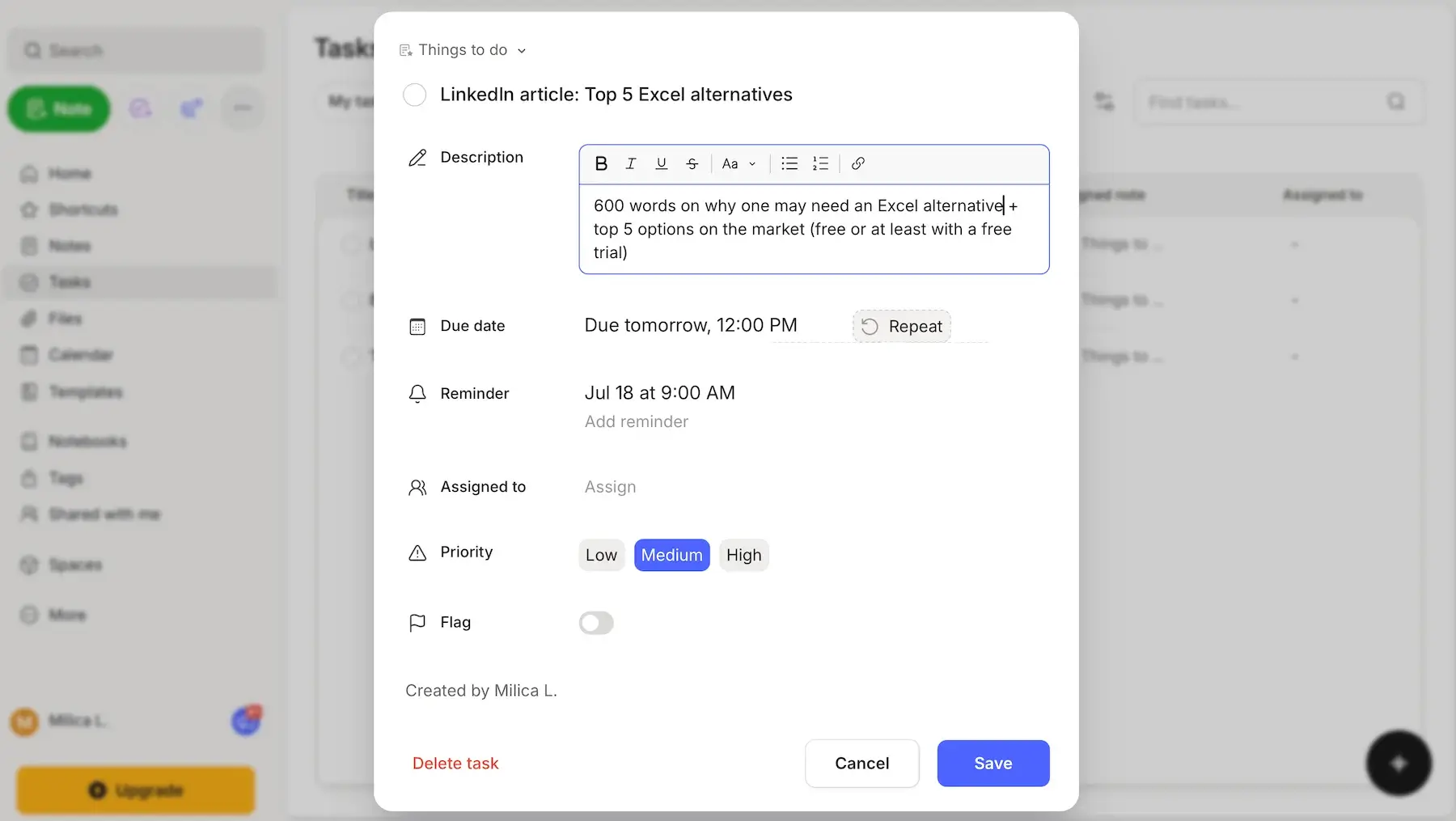
Task: Click inside the description text area
Action: tap(814, 229)
